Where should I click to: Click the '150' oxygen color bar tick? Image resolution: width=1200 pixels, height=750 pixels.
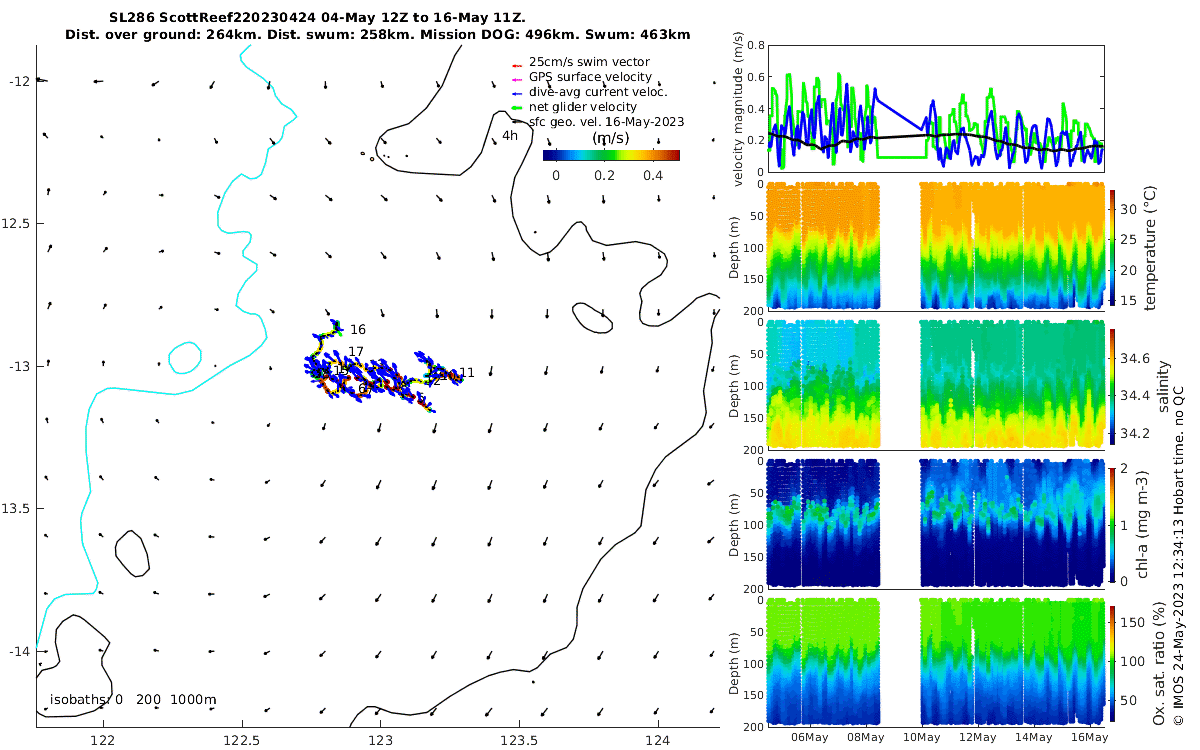1132,622
